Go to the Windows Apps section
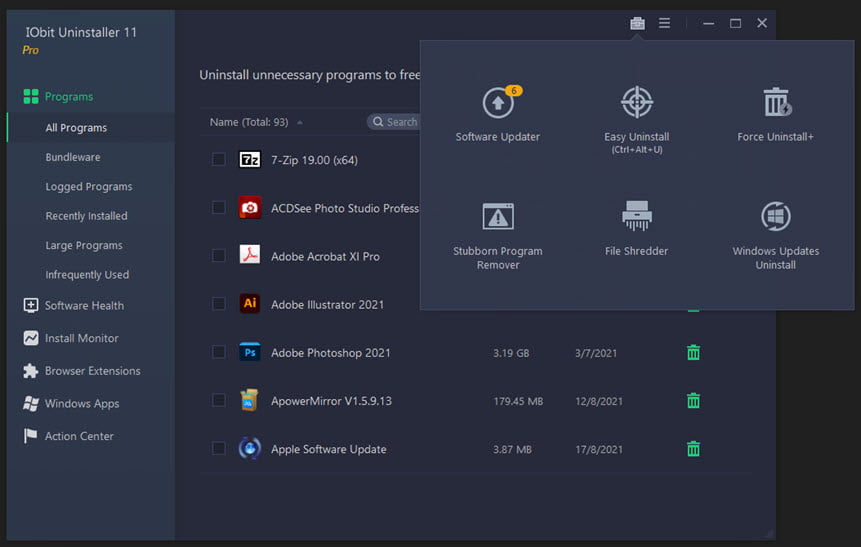The image size is (861, 547). (82, 404)
